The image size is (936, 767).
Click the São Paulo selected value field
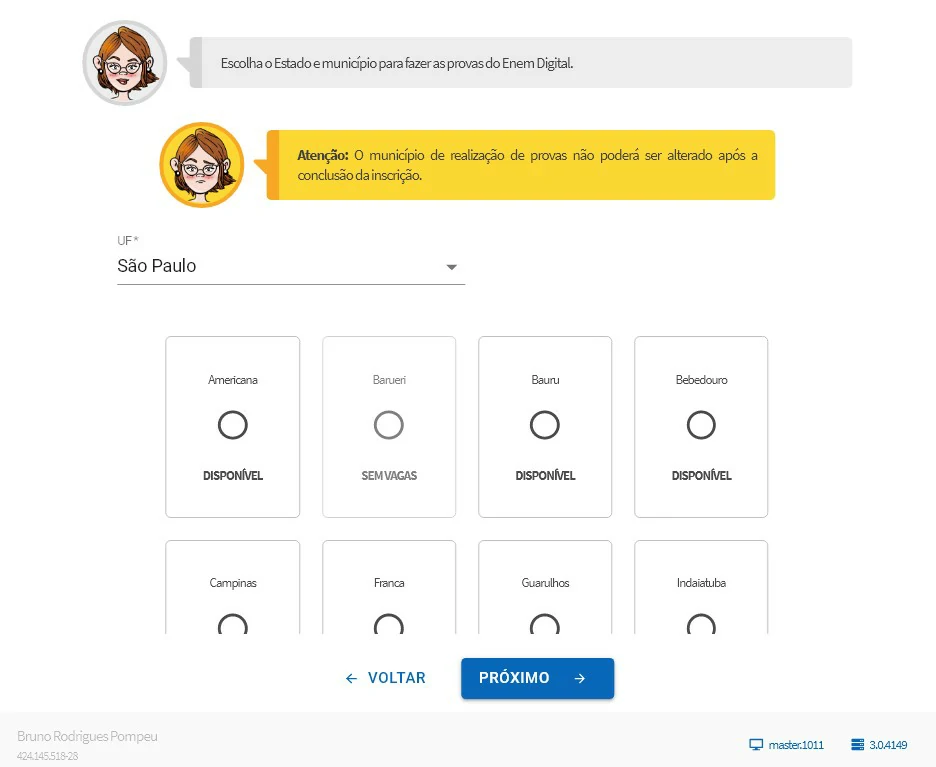tap(291, 266)
